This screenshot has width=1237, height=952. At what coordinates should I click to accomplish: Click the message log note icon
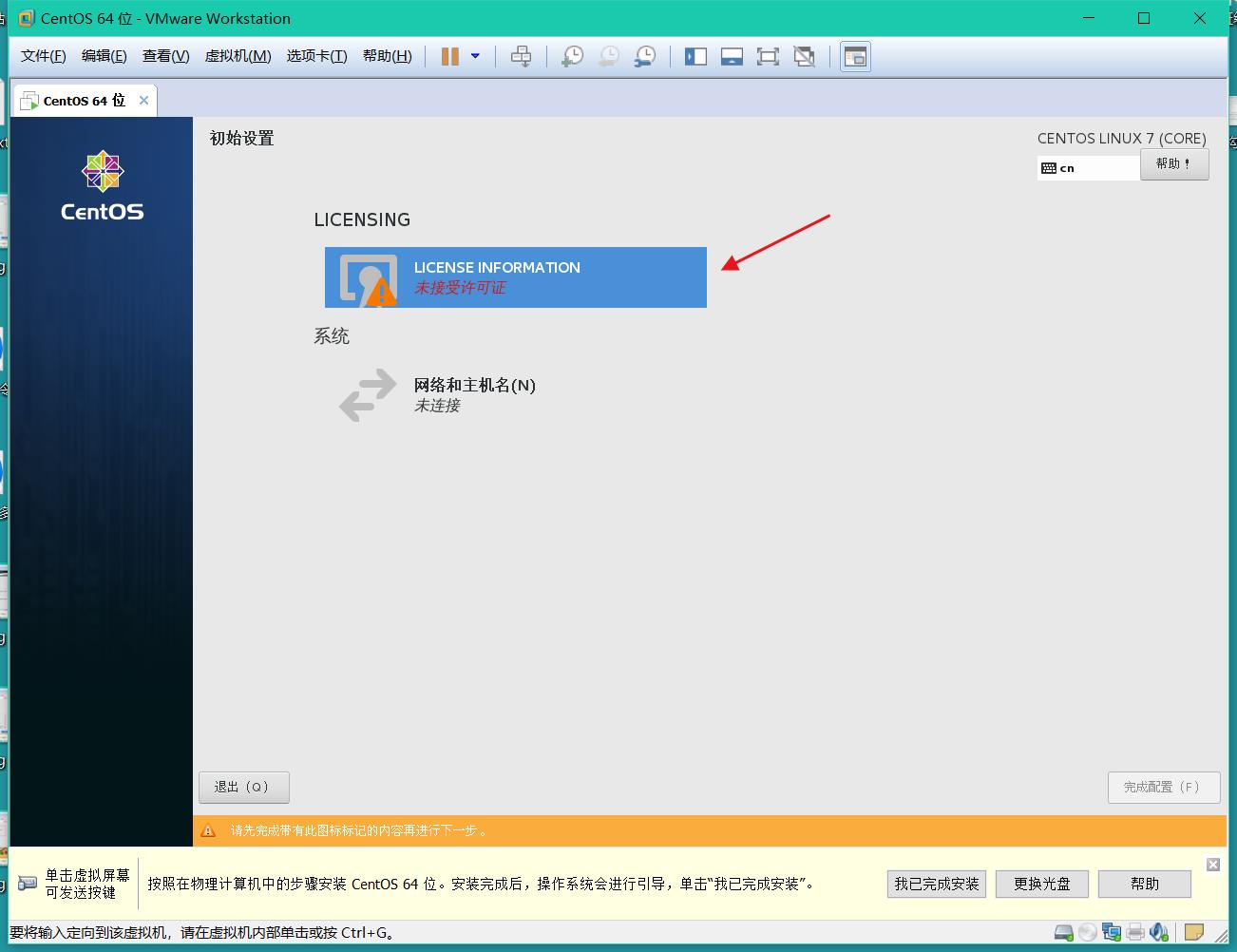tap(1194, 932)
